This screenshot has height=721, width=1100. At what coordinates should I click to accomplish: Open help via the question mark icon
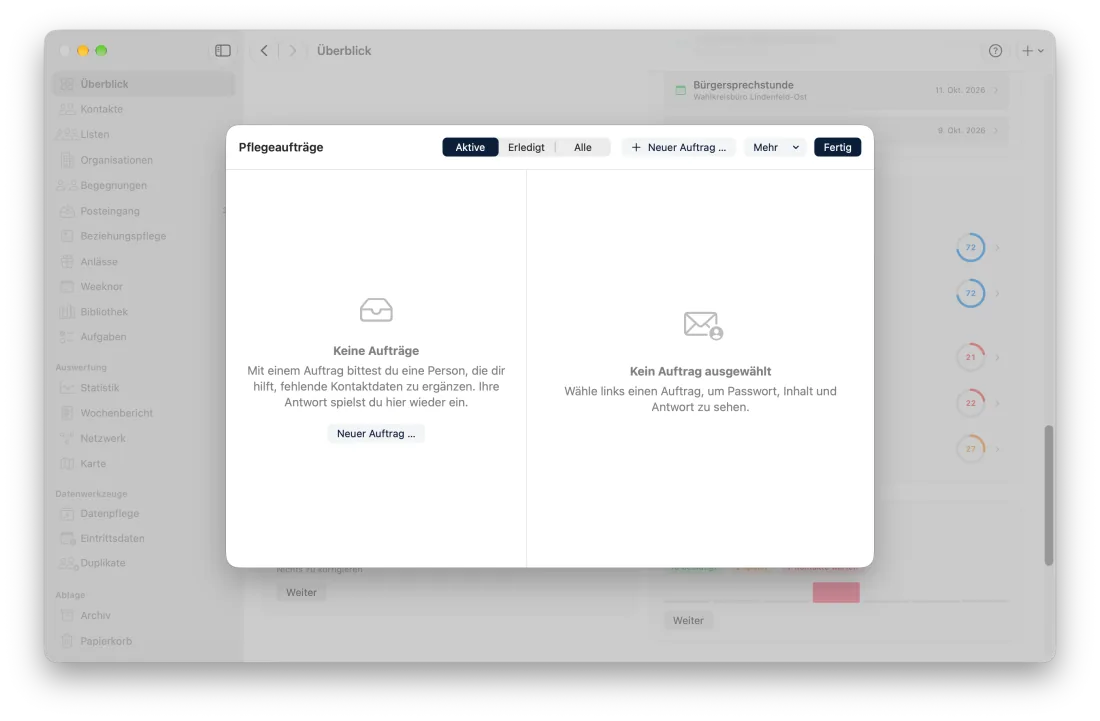995,50
